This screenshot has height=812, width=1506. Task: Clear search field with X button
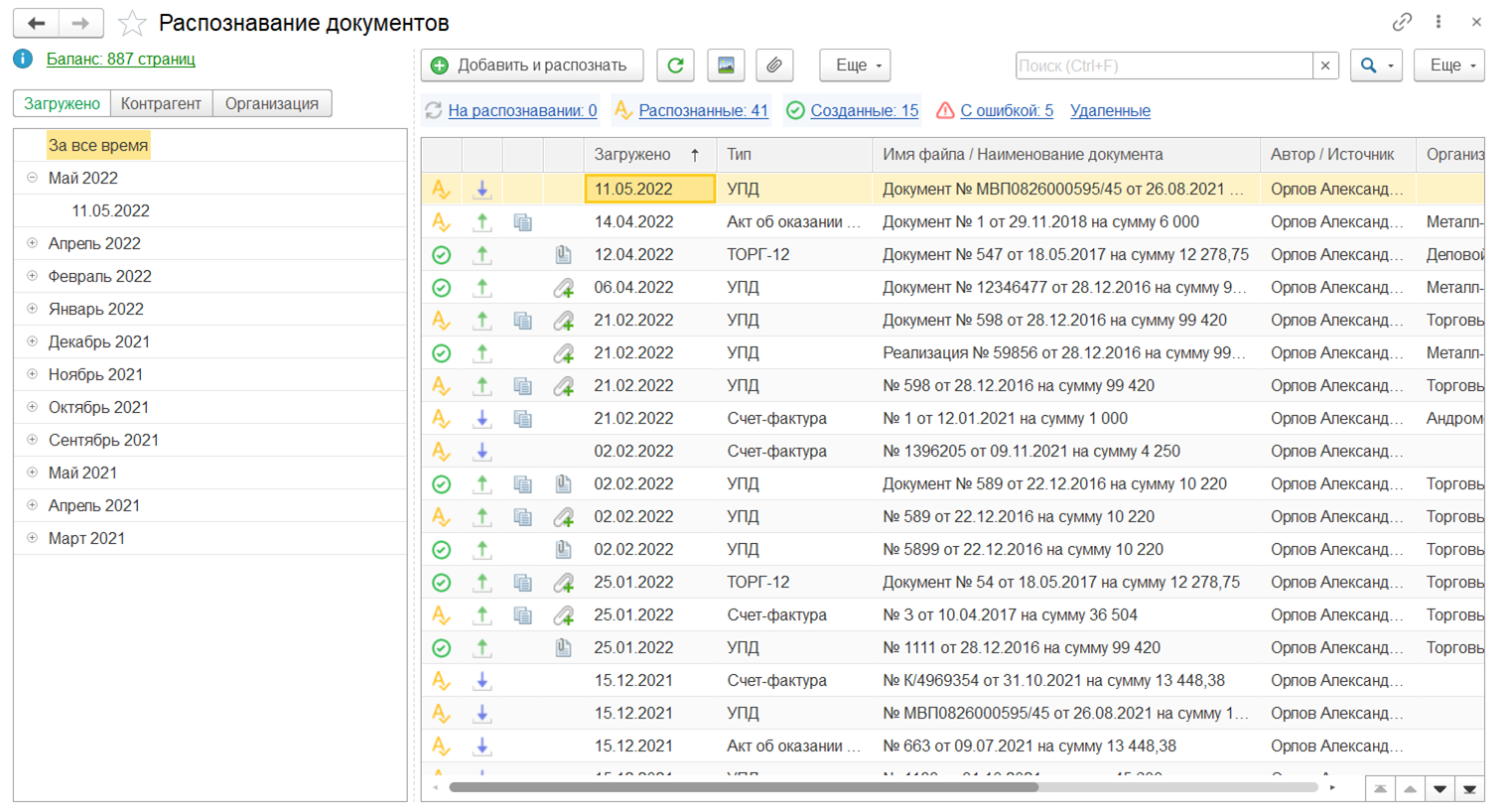(1324, 66)
